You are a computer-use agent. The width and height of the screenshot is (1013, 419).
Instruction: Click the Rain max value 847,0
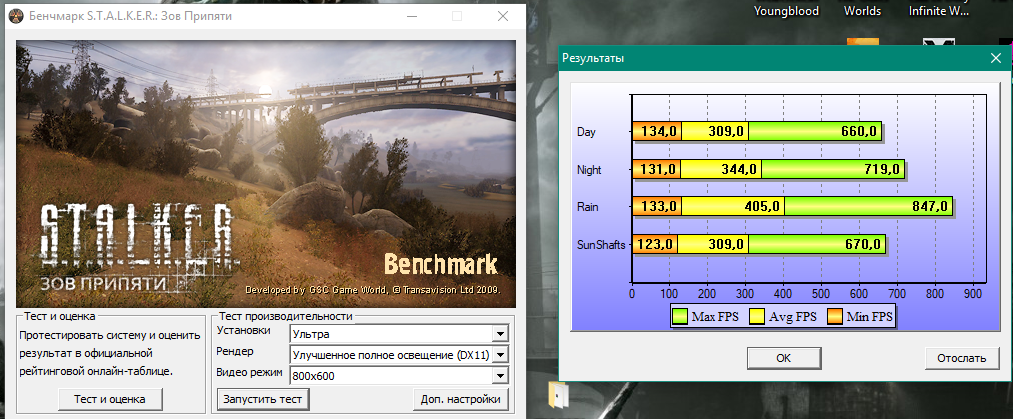pyautogui.click(x=929, y=207)
